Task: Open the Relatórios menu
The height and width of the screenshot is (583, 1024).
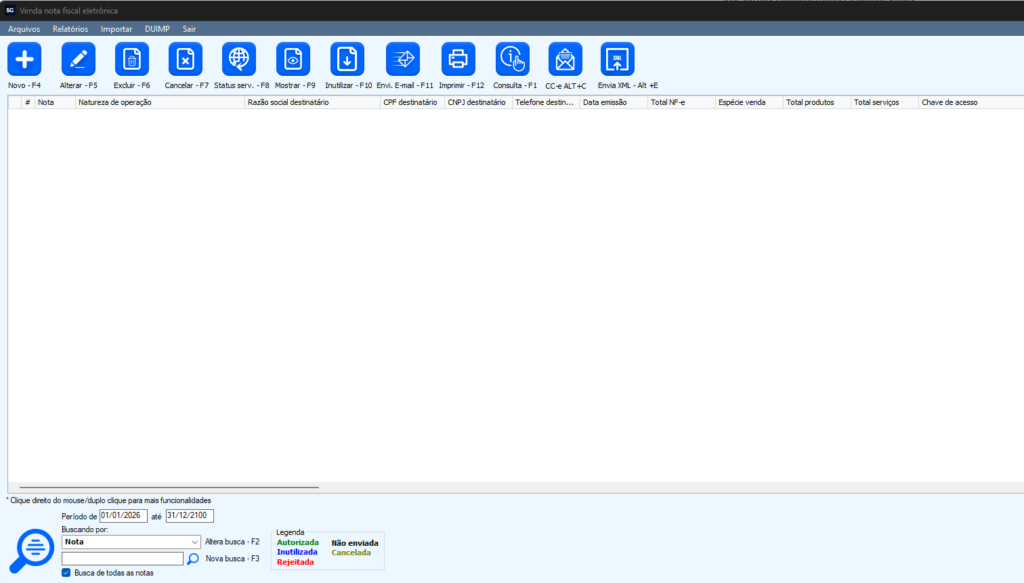Action: [x=71, y=29]
